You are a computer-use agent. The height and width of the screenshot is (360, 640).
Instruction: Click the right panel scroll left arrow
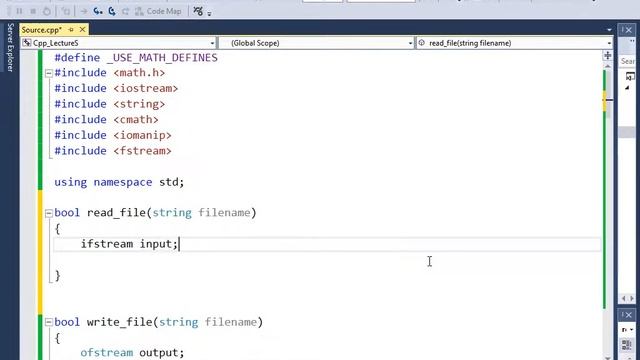pos(623,299)
